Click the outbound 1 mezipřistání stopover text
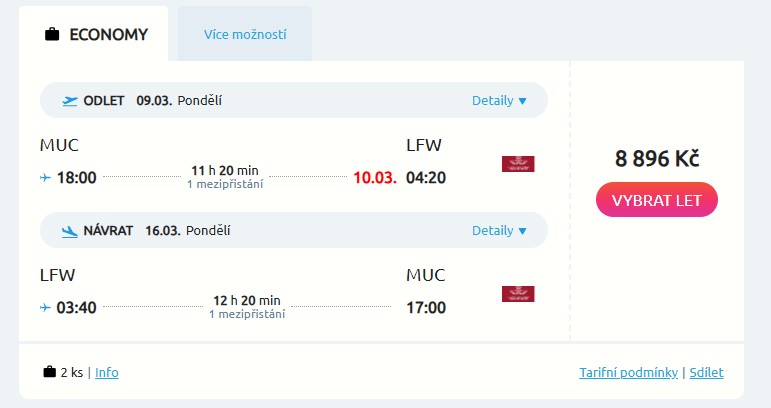 point(225,185)
